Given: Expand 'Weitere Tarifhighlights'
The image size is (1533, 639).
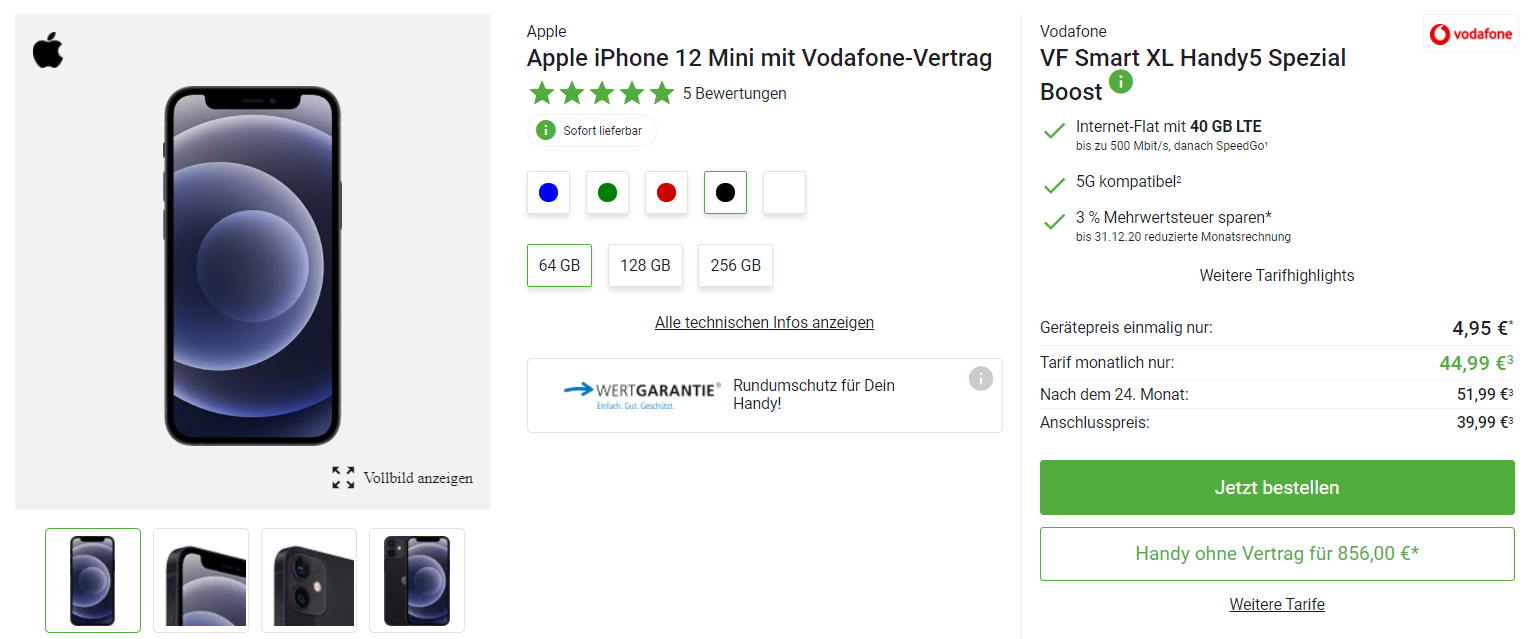Looking at the screenshot, I should click(1276, 275).
